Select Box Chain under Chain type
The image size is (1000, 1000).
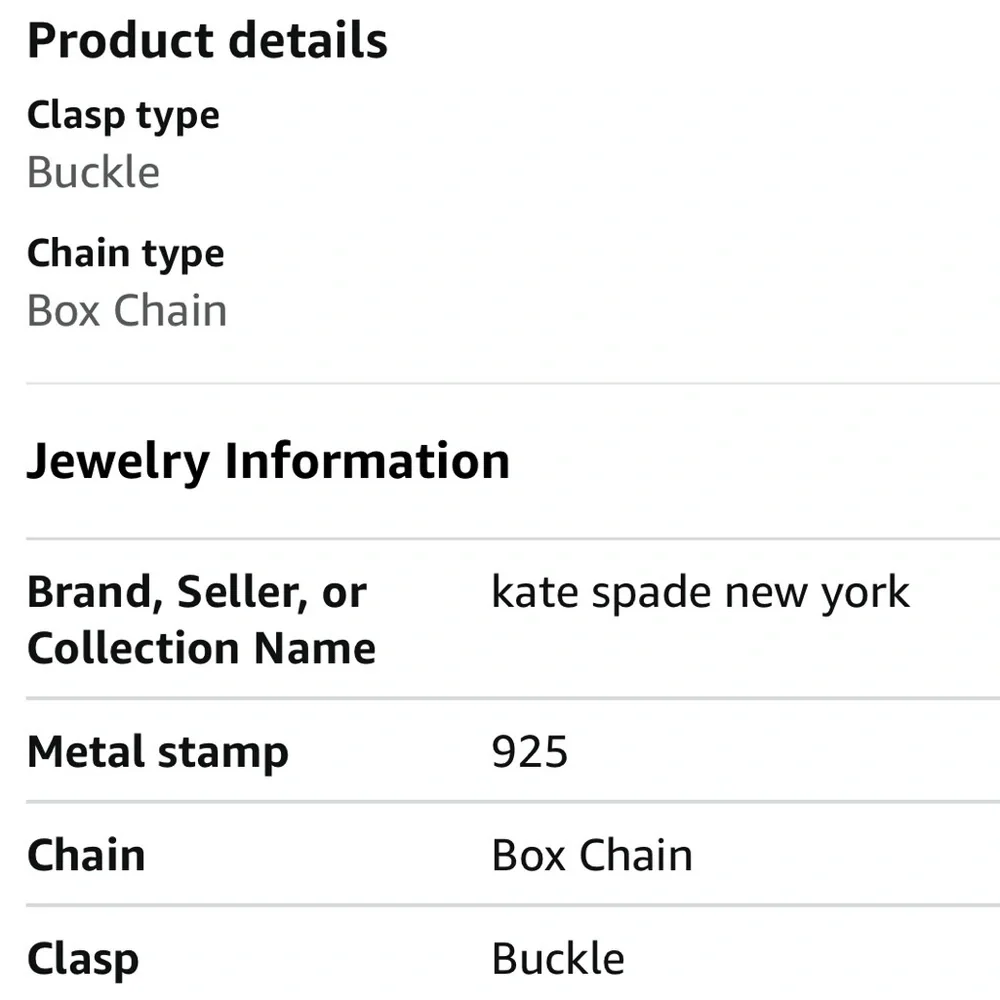pos(127,311)
